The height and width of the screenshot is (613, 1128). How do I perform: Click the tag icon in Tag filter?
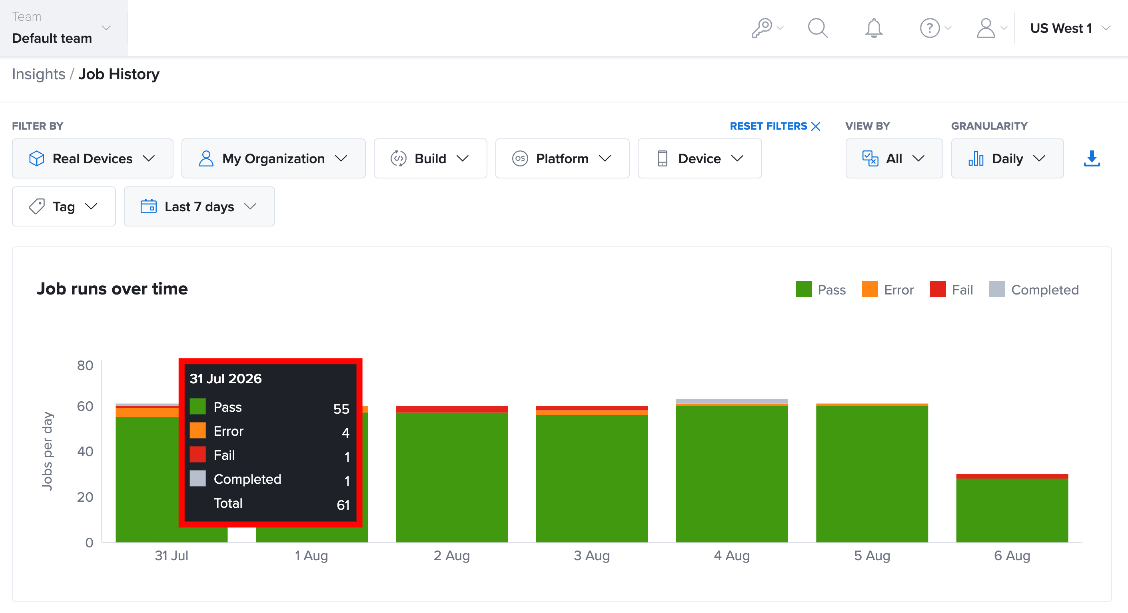click(37, 206)
